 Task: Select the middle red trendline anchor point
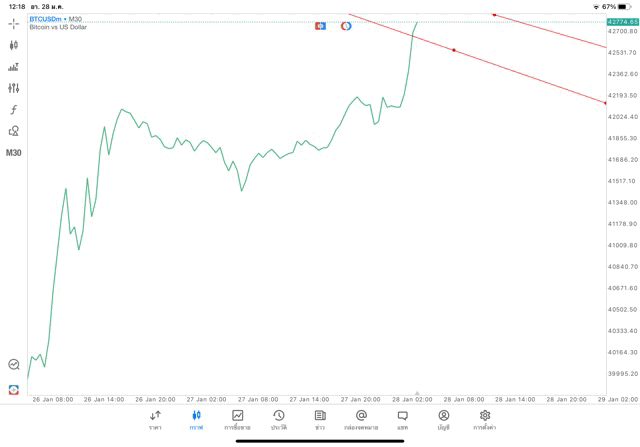point(454,50)
